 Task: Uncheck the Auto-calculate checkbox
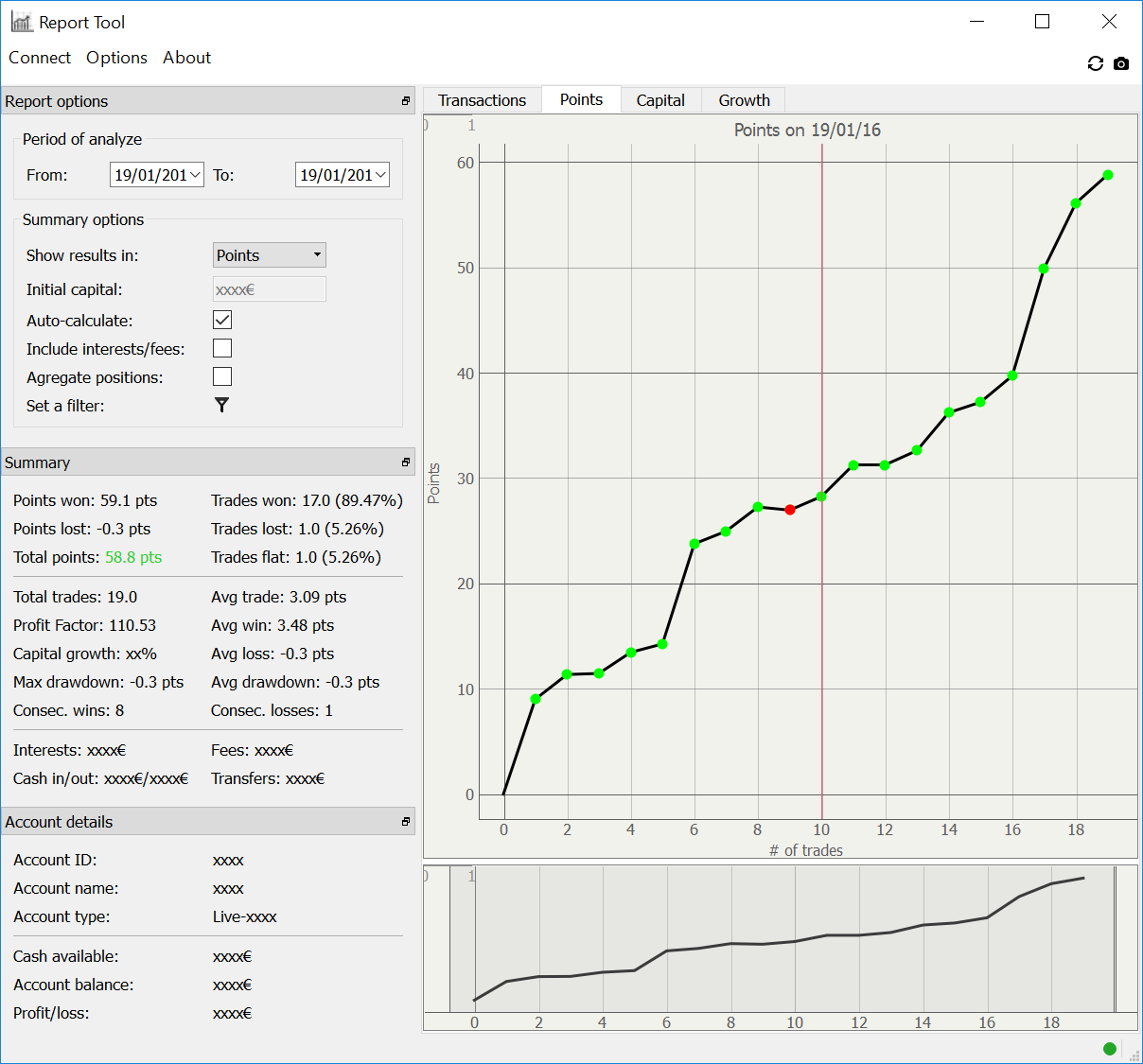pos(222,320)
